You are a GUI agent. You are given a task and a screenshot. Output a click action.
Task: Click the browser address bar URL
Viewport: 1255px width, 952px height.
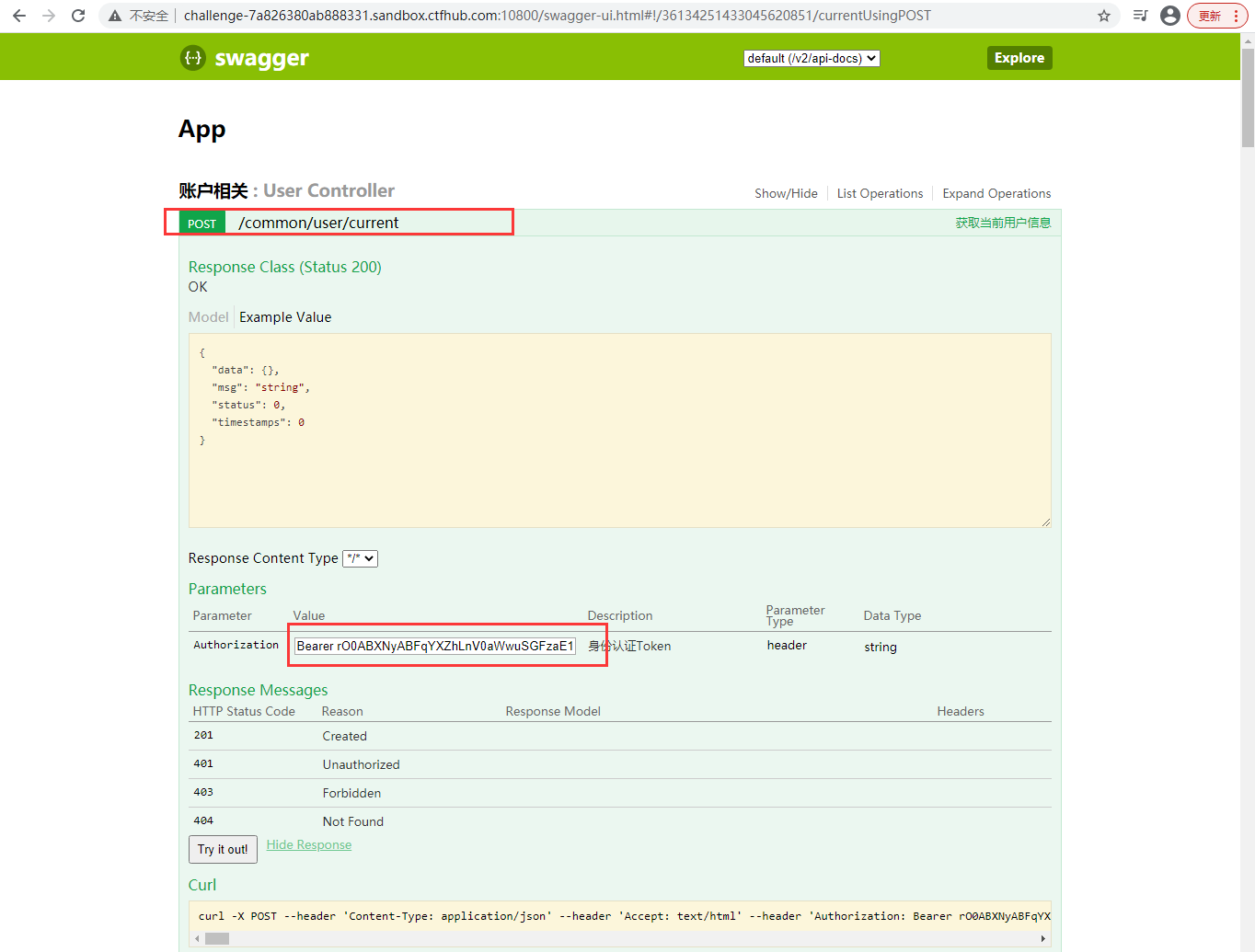coord(557,16)
